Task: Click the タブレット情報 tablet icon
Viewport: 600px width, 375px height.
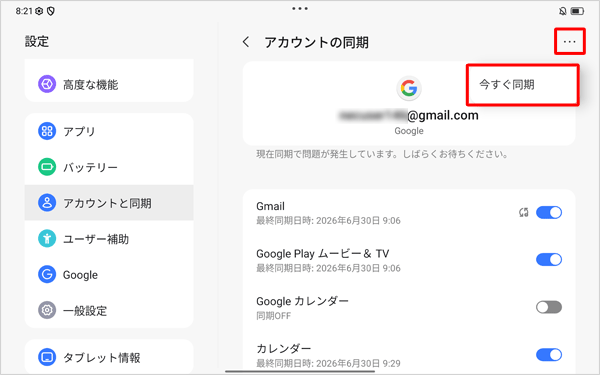Action: pos(47,357)
